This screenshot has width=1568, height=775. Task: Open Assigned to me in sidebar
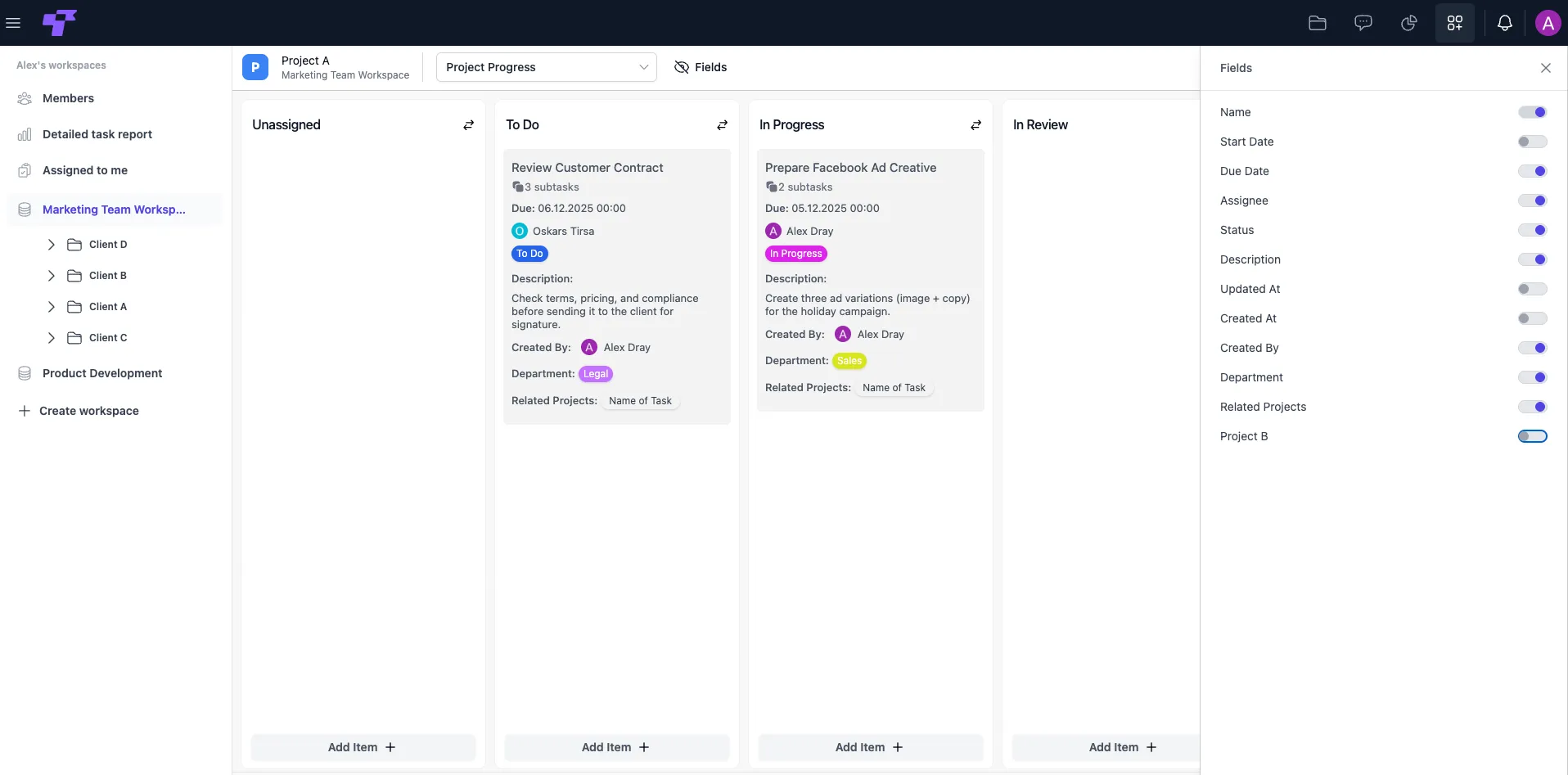click(x=85, y=170)
